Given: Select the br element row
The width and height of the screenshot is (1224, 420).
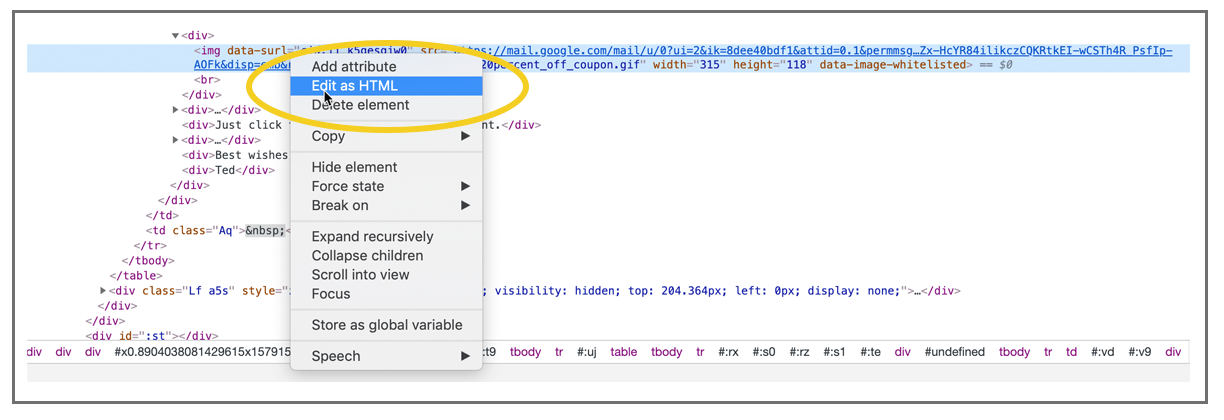Looking at the screenshot, I should coord(207,79).
